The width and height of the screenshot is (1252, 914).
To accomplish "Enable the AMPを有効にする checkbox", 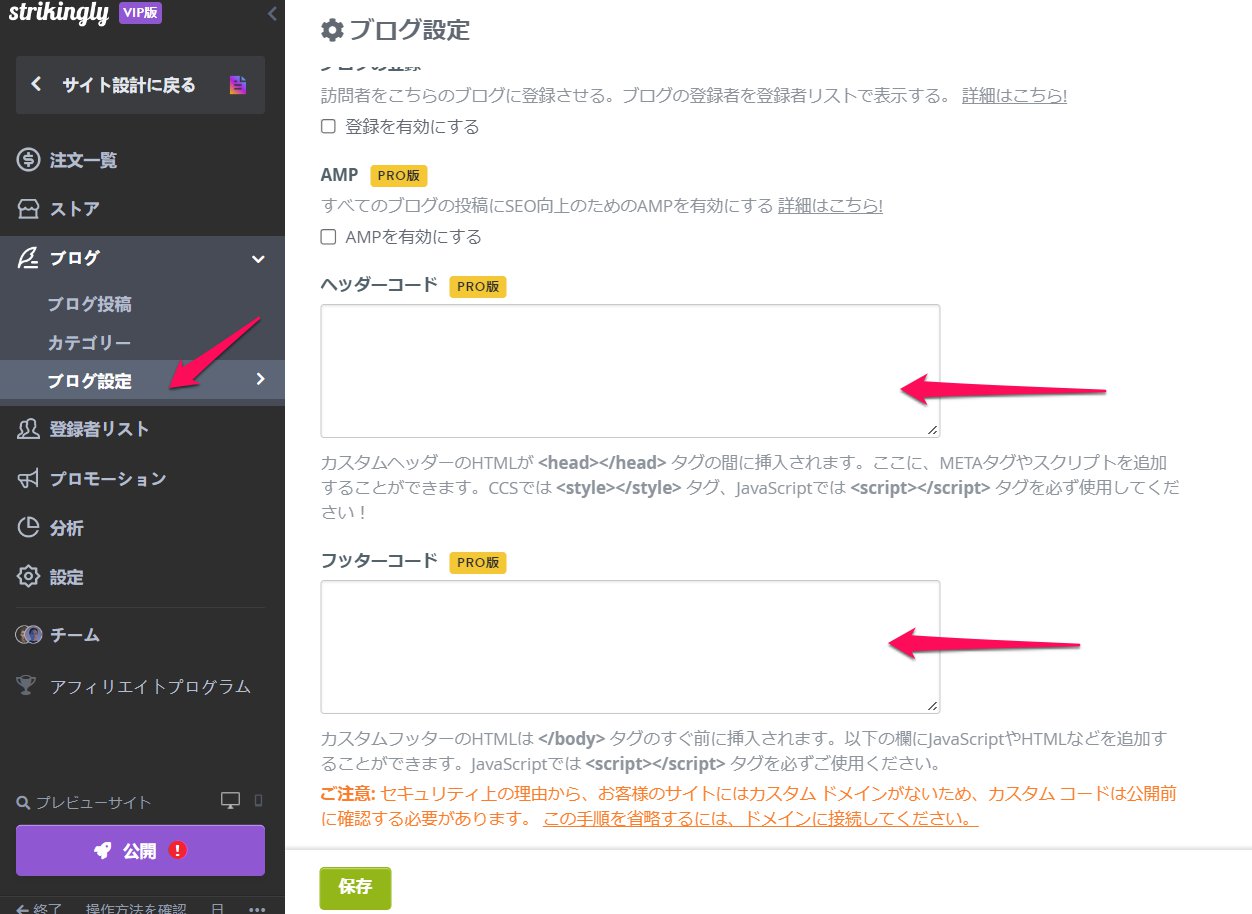I will click(x=327, y=237).
